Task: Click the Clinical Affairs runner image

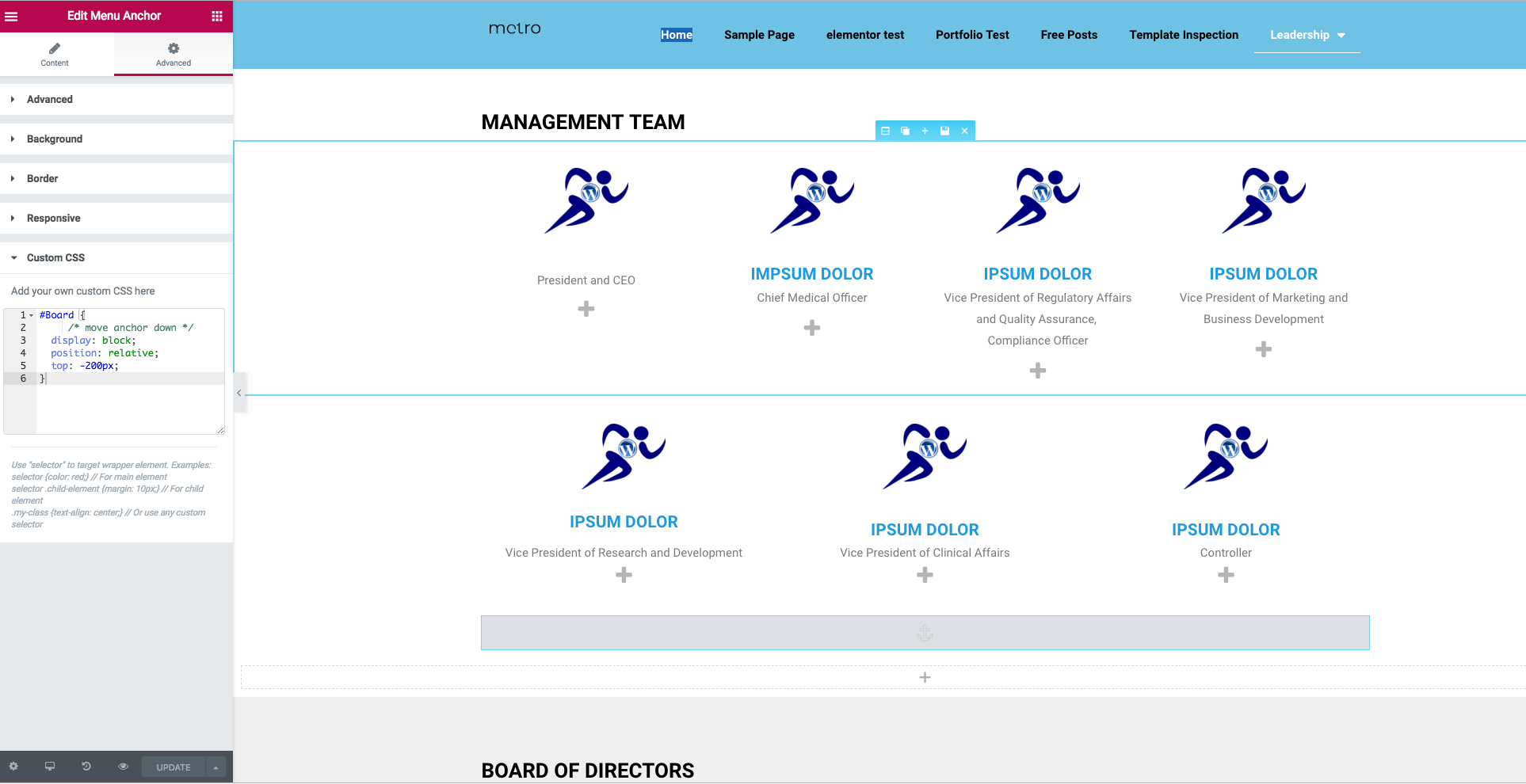Action: 925,456
